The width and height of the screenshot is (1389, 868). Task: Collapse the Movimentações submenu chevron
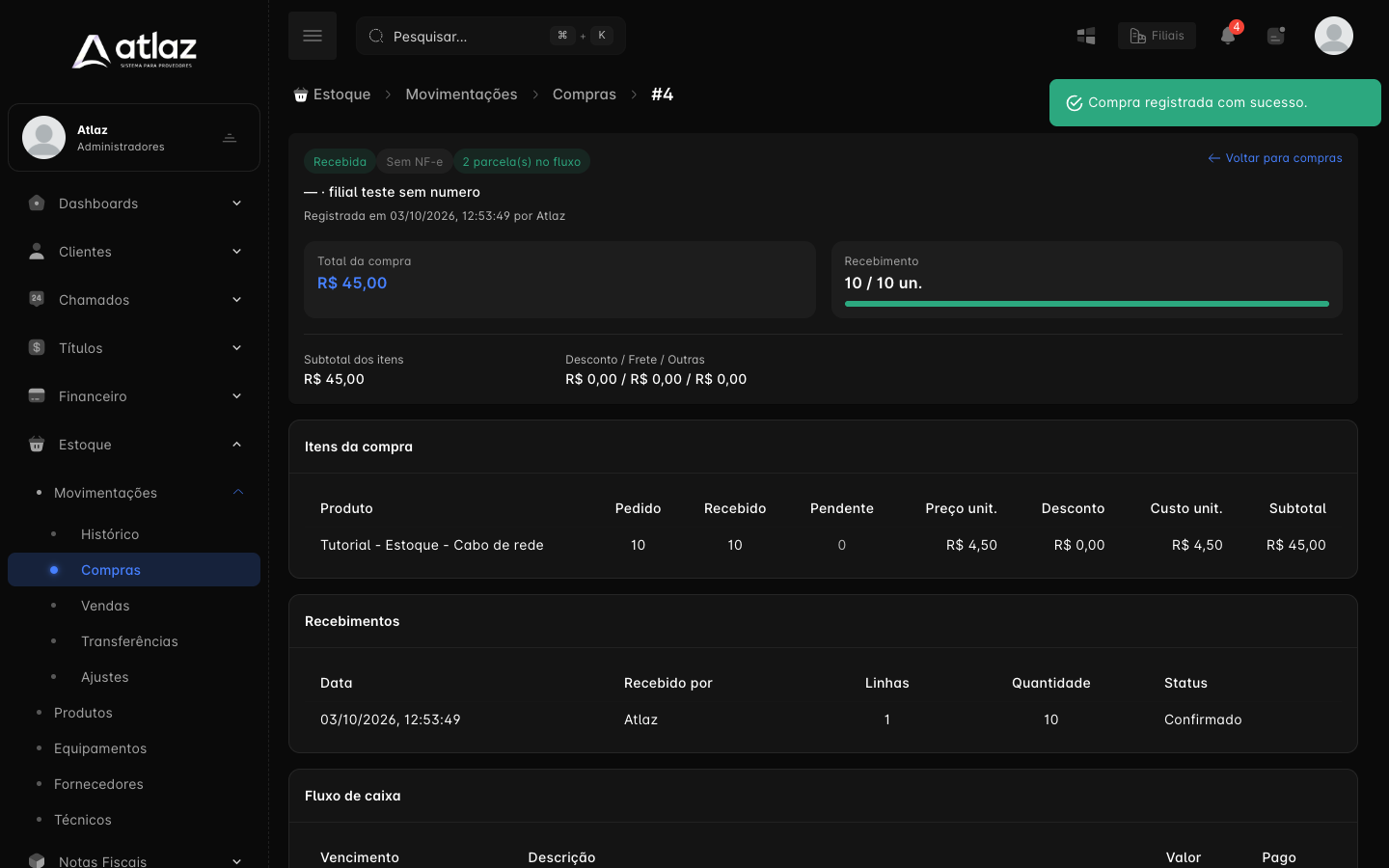pyautogui.click(x=238, y=492)
